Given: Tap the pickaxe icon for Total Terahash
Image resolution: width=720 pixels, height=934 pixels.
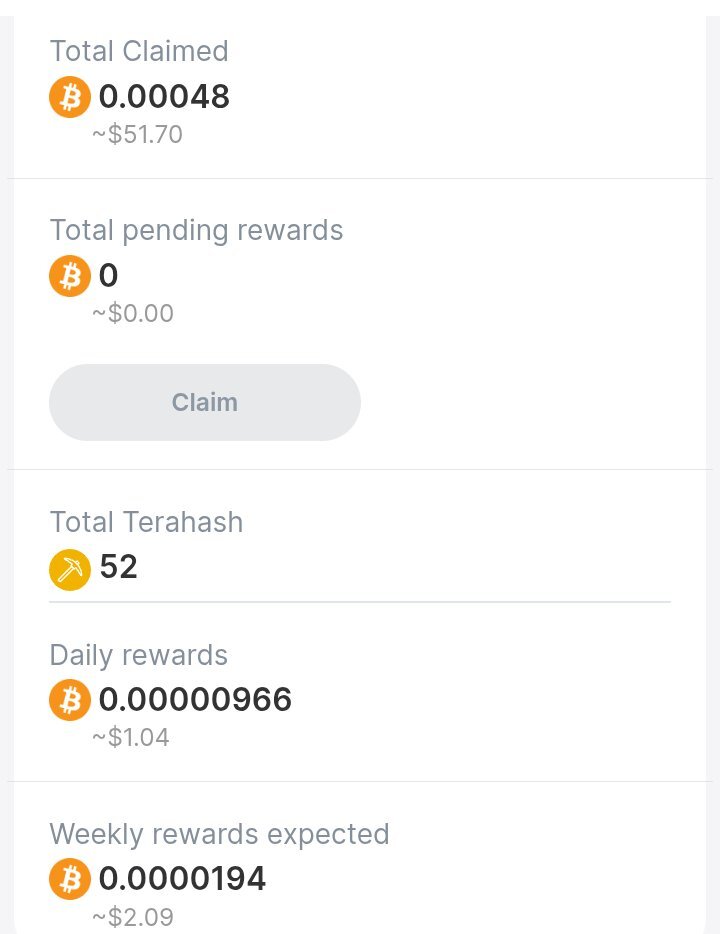Looking at the screenshot, I should point(70,569).
